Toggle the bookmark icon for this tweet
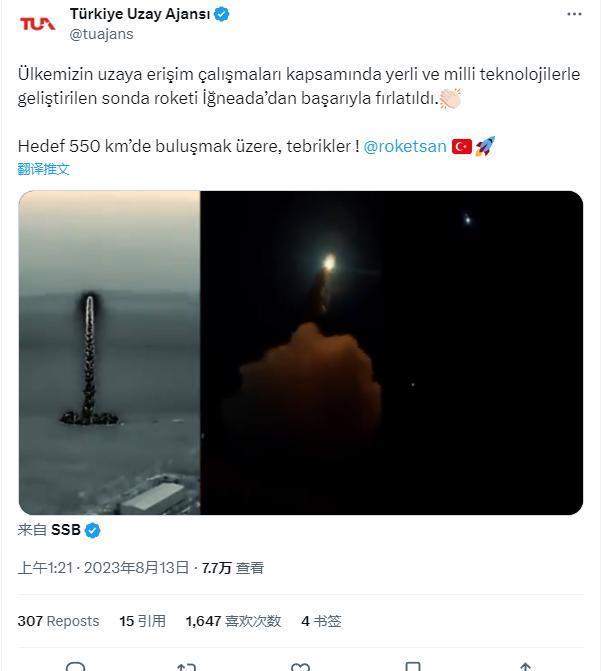 coord(413,667)
